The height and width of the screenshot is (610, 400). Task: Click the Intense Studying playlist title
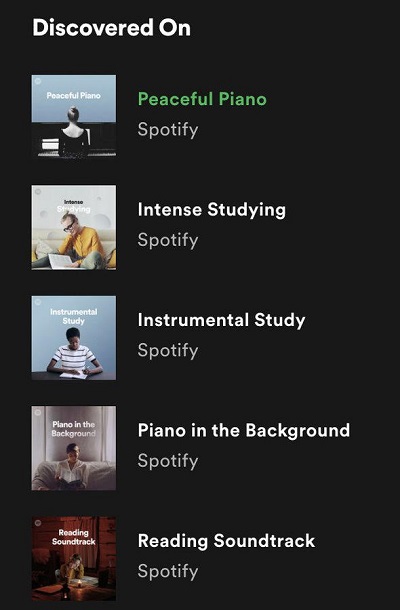coord(212,210)
